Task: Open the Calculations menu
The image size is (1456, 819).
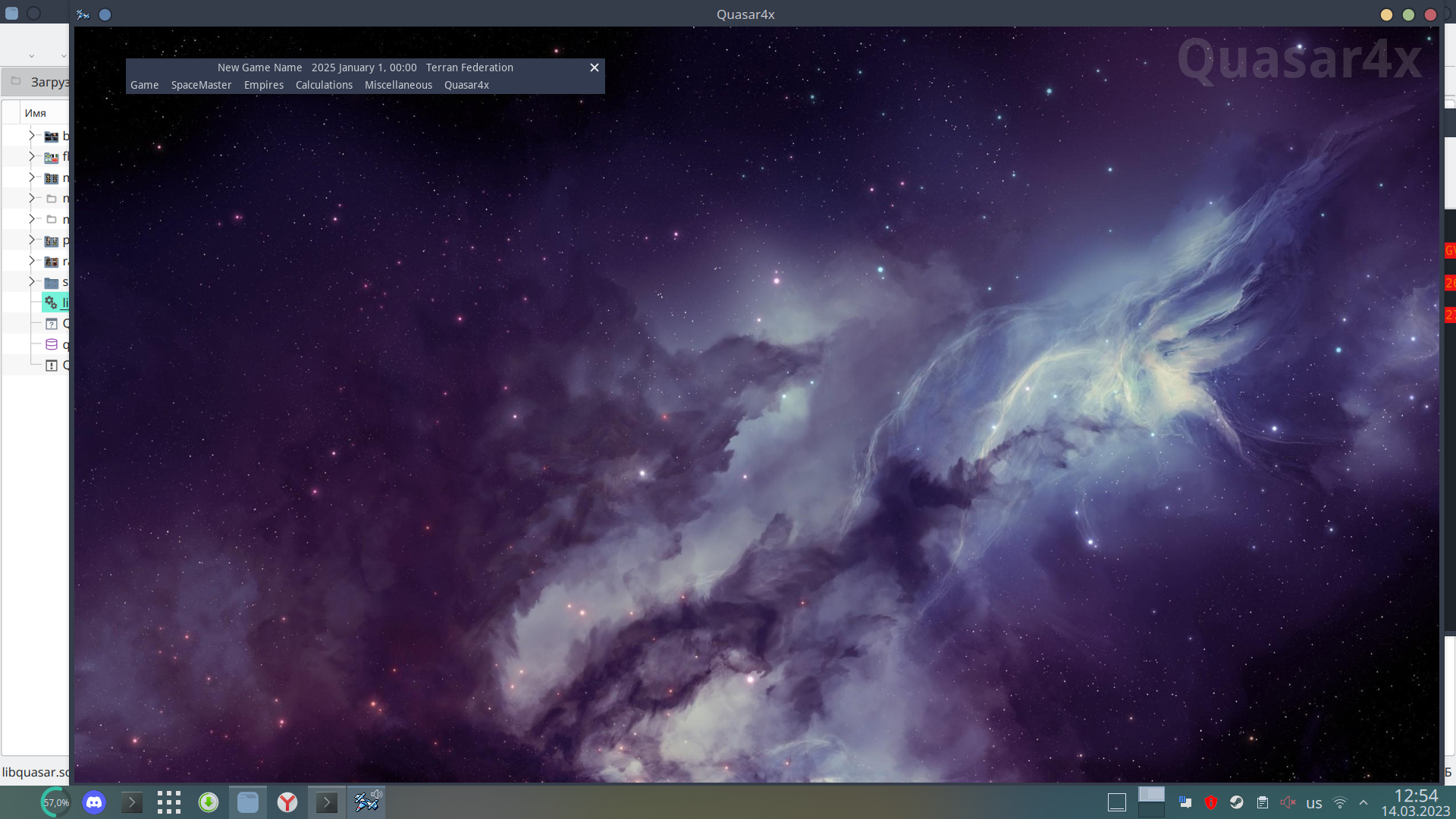Action: click(324, 85)
